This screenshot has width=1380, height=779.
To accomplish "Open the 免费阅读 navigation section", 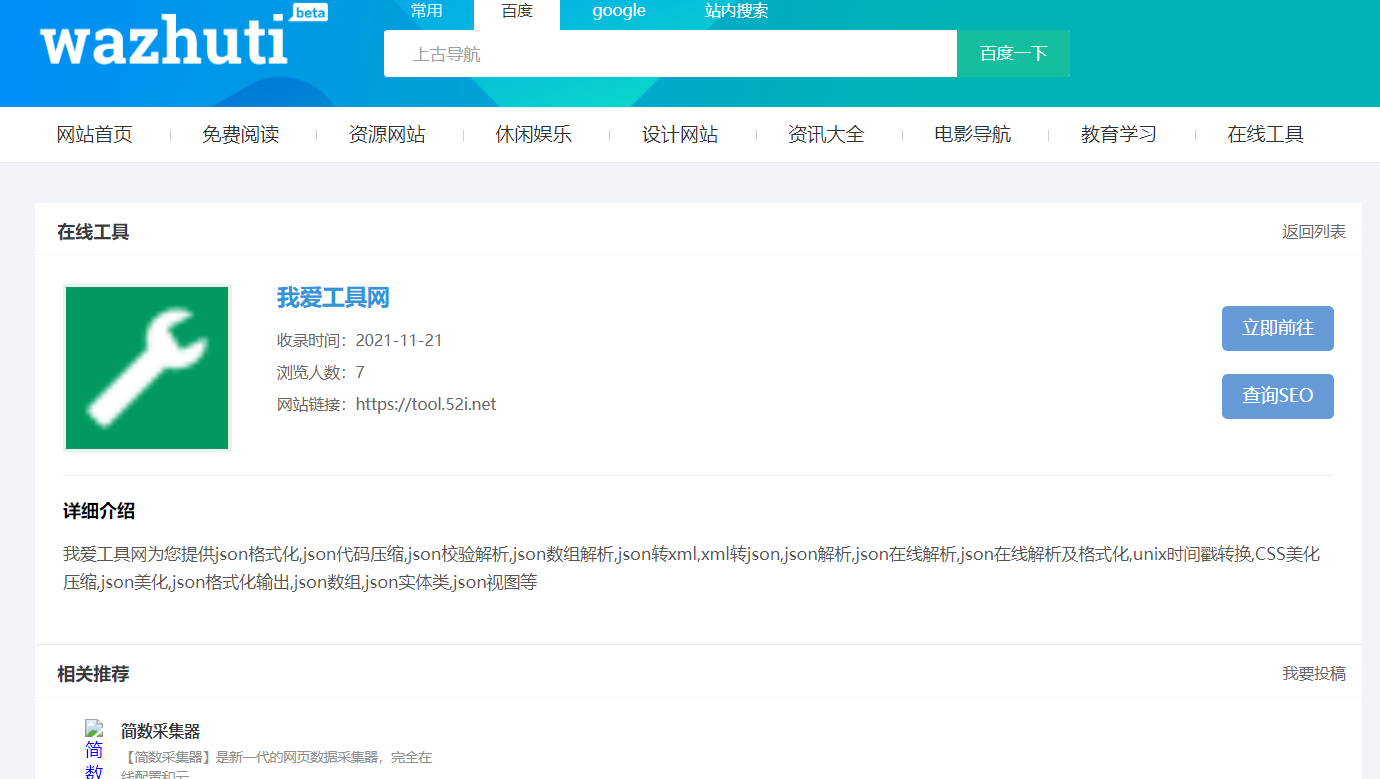I will coord(241,134).
